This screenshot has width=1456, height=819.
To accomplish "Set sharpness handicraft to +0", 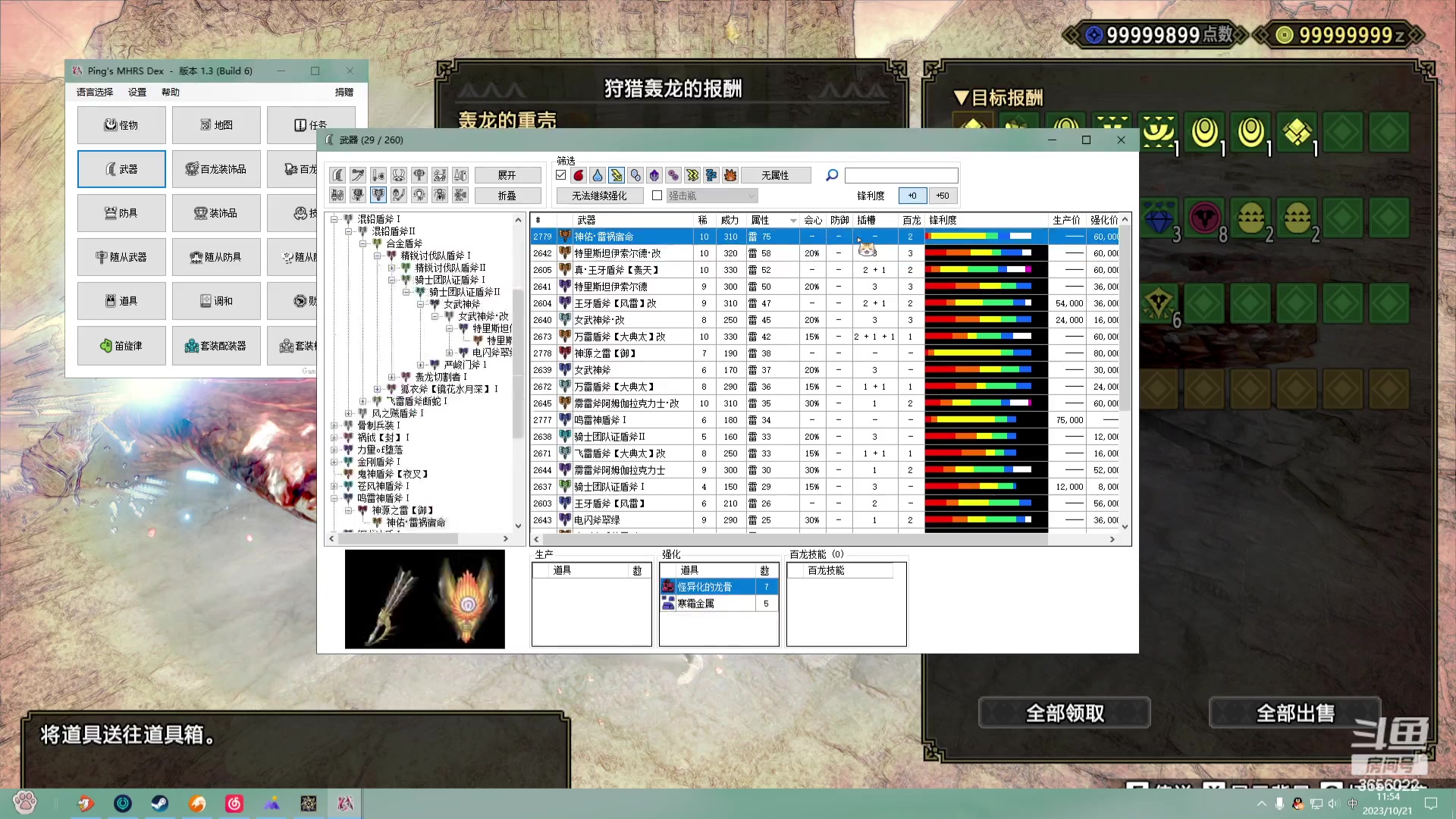I will 912,196.
